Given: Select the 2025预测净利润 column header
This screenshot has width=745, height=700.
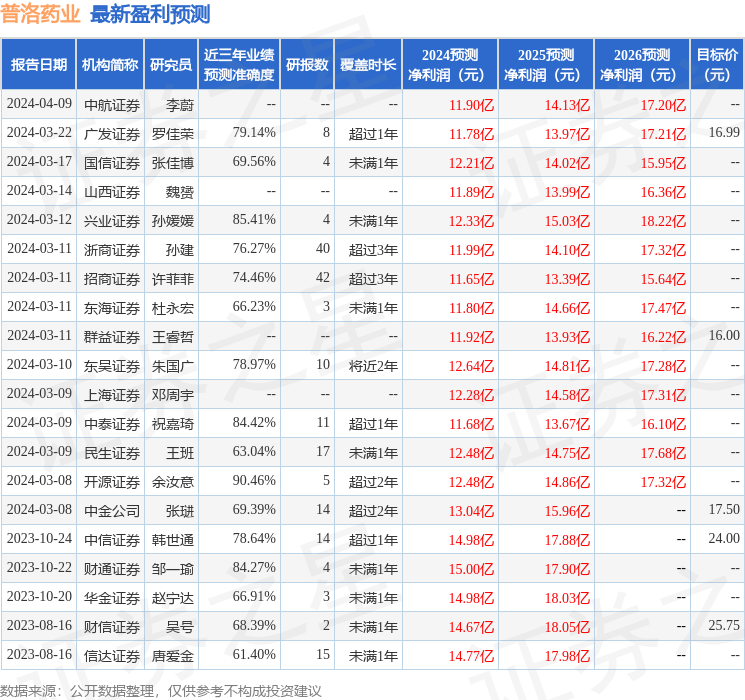Looking at the screenshot, I should click(x=546, y=65).
